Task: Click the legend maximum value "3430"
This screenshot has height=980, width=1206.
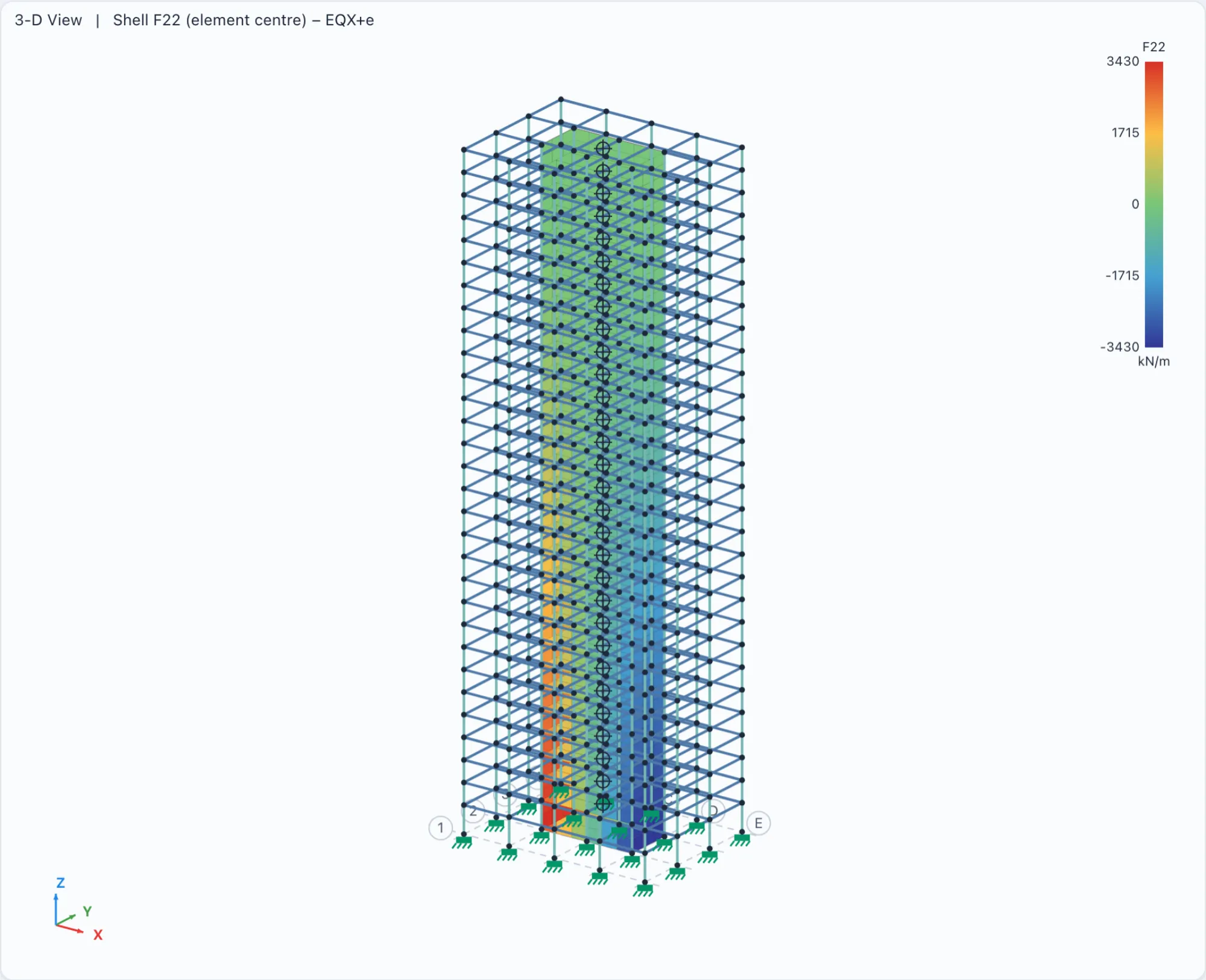Action: tap(1123, 62)
